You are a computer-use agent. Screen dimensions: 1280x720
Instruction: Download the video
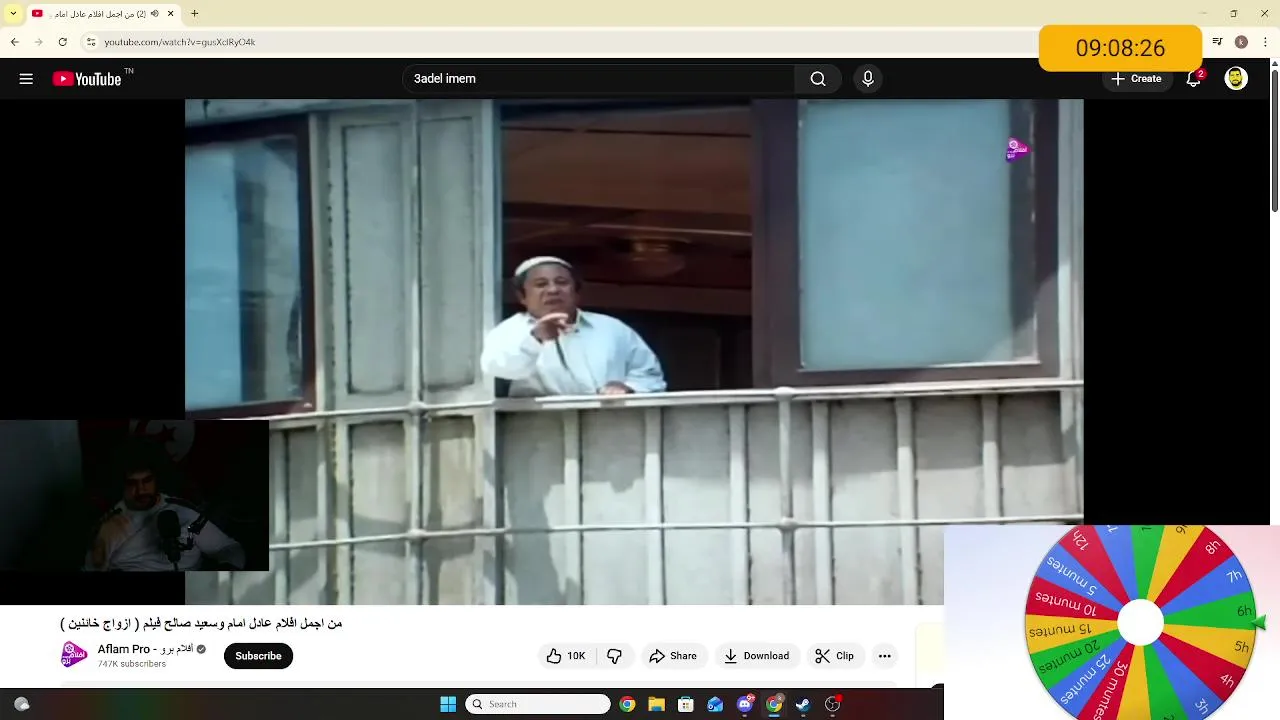pyautogui.click(x=757, y=656)
